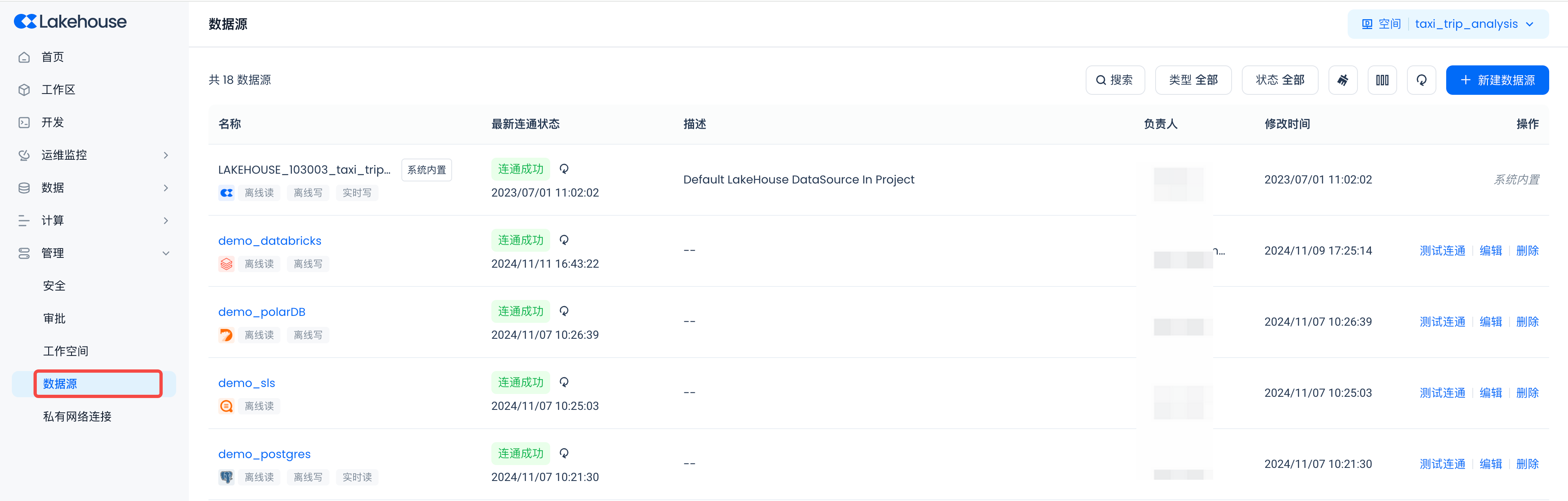
Task: Open the taxi_trip_analysis workspace dropdown
Action: coord(1473,25)
